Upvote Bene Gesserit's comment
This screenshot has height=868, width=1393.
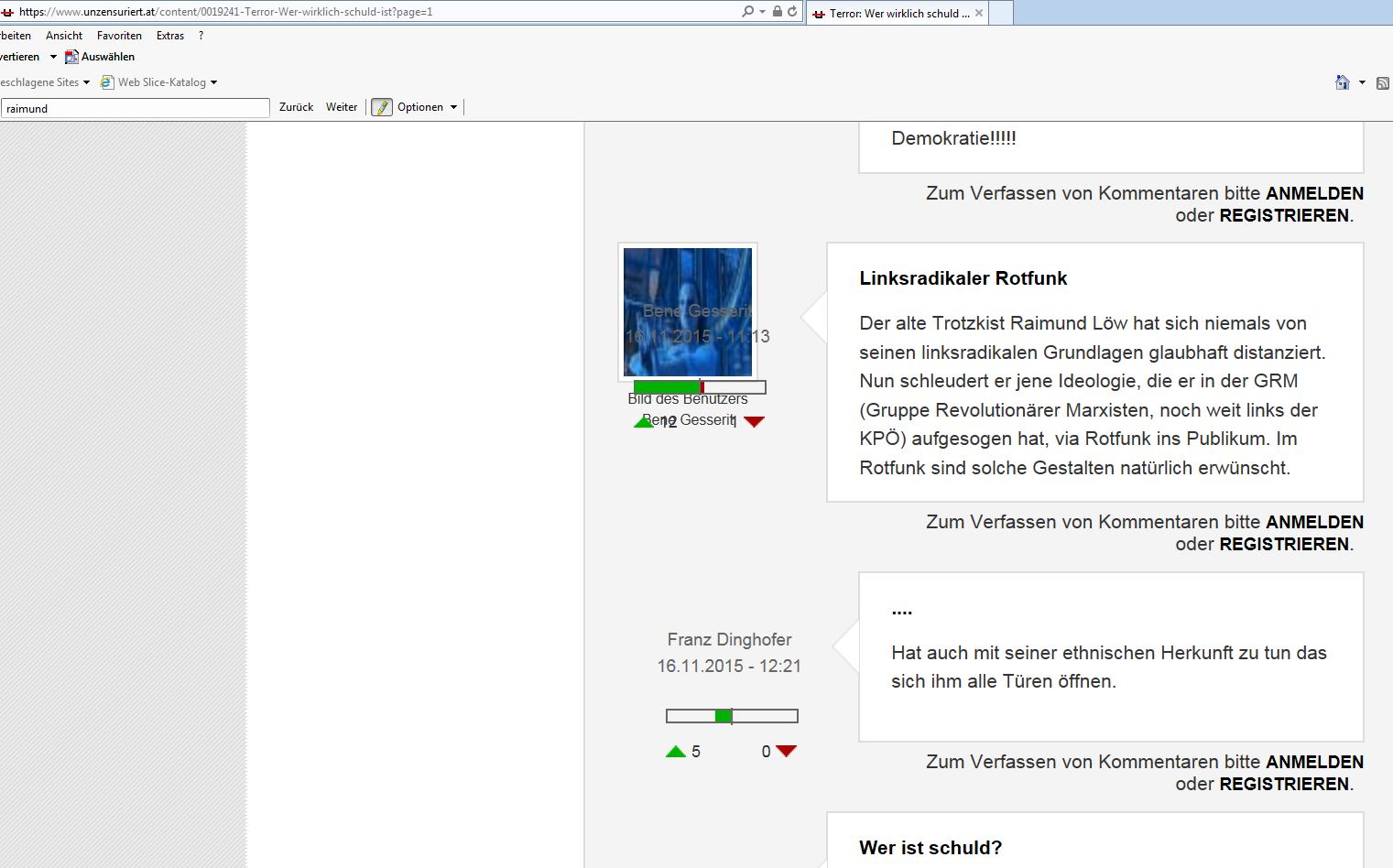coord(644,422)
